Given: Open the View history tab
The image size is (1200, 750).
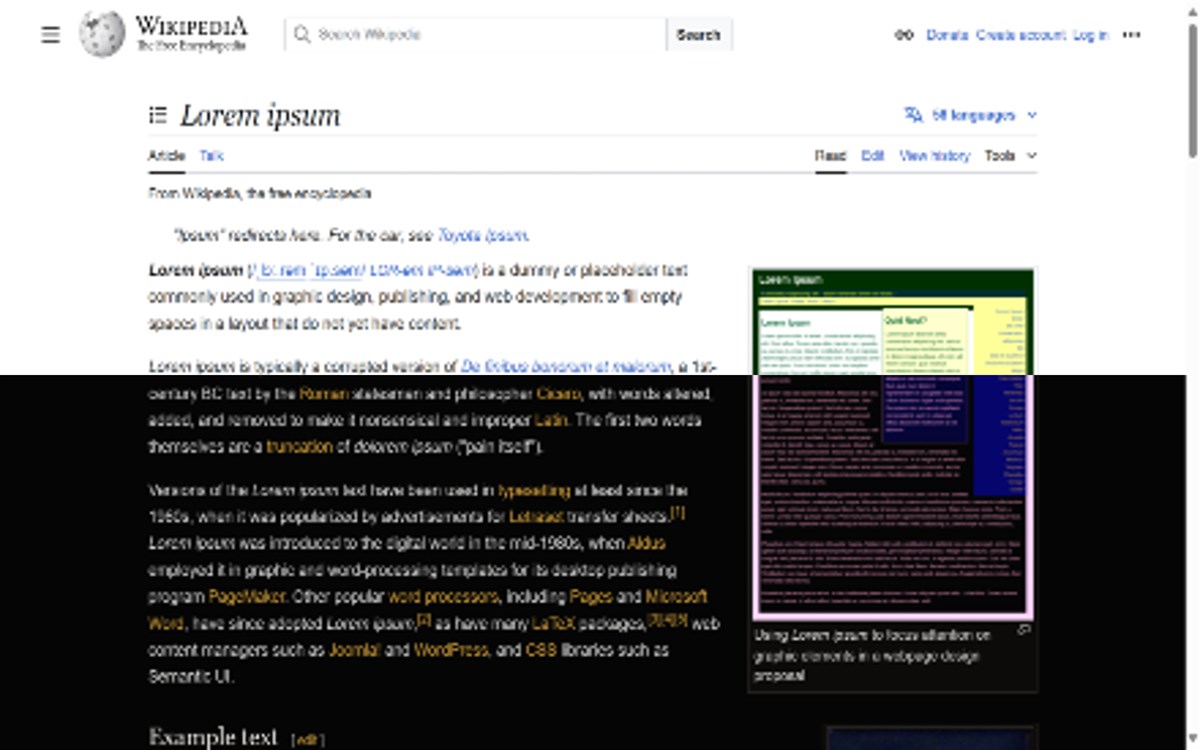Looking at the screenshot, I should pos(935,156).
